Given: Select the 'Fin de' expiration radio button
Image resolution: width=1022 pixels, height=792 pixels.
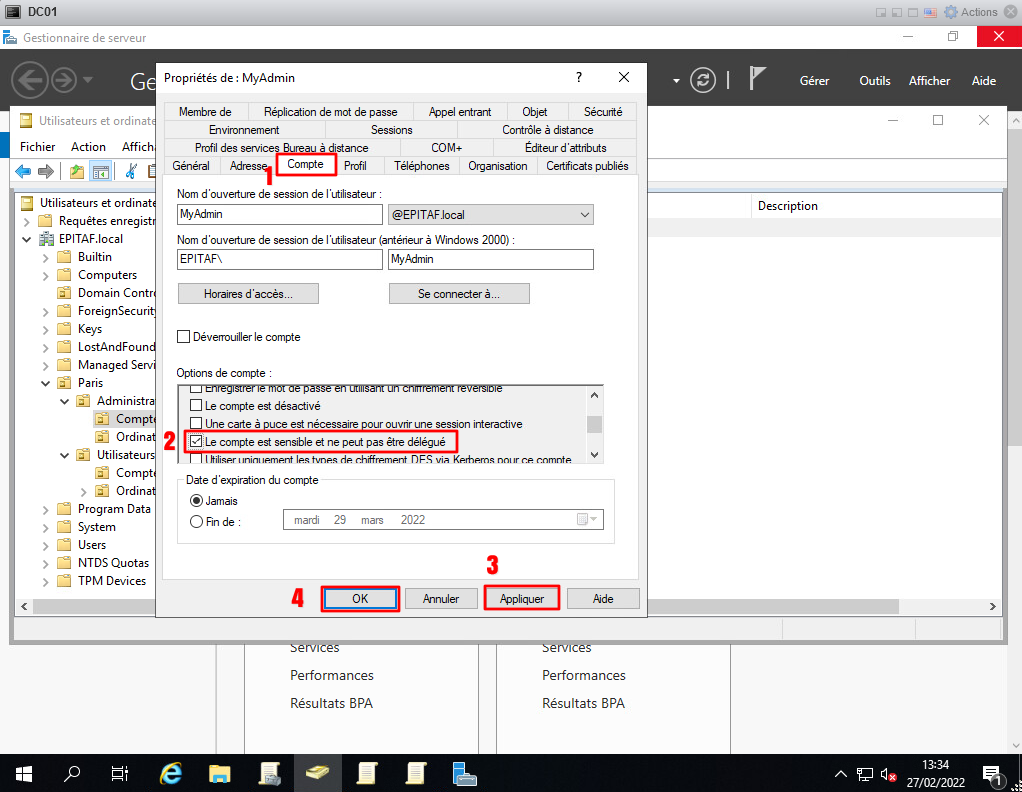Looking at the screenshot, I should (x=196, y=520).
